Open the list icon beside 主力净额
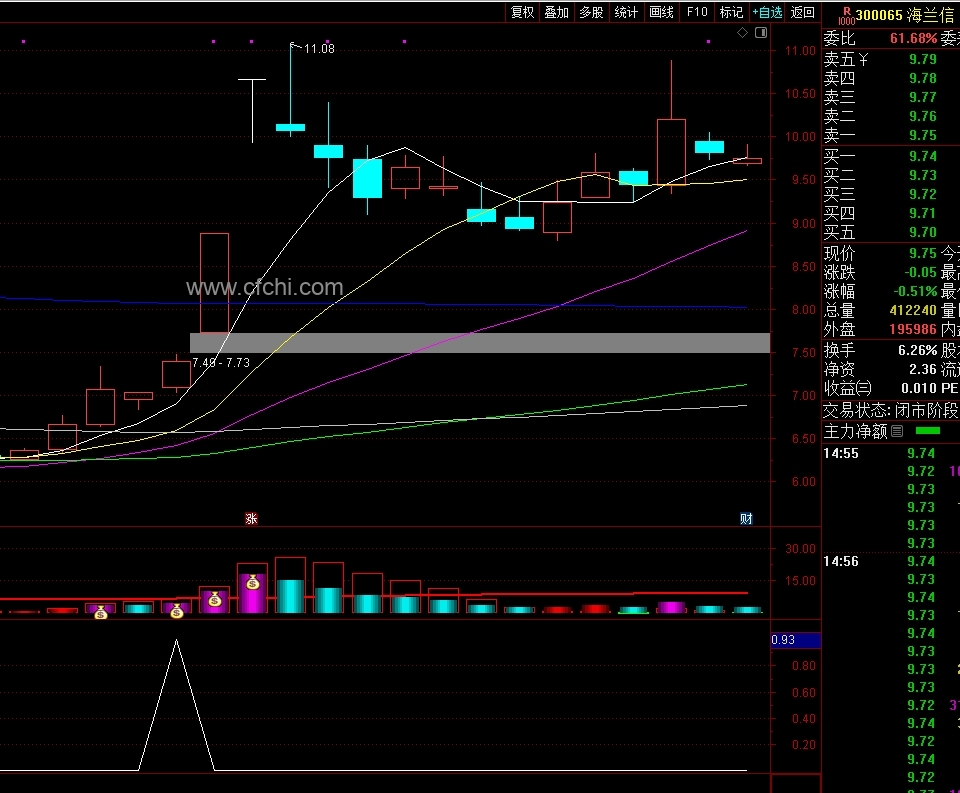The height and width of the screenshot is (793, 960). 897,432
